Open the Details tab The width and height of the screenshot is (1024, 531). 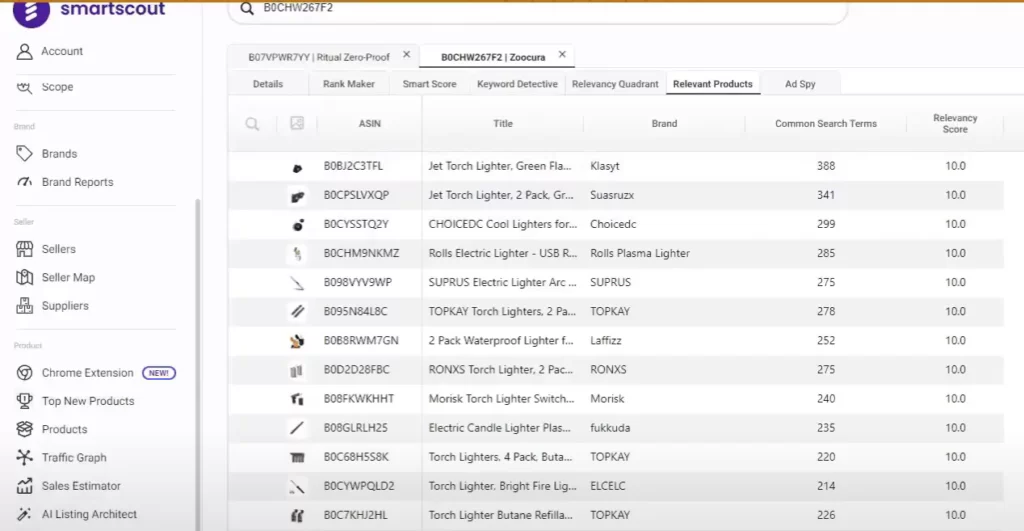point(268,84)
